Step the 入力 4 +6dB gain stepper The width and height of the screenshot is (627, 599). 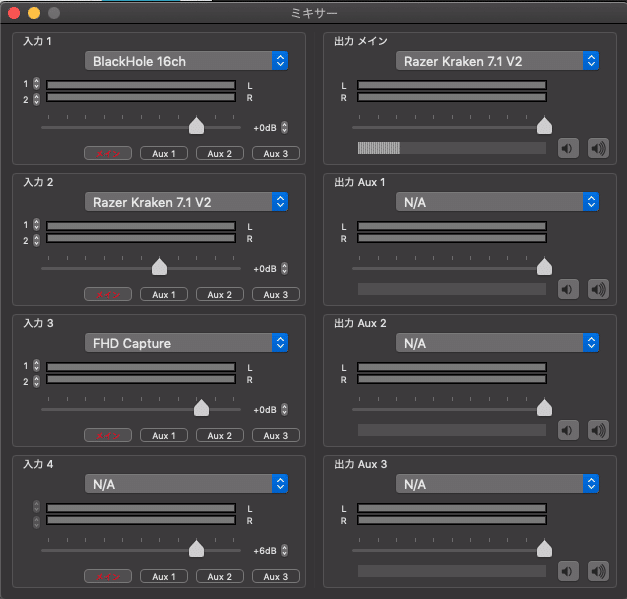point(284,551)
